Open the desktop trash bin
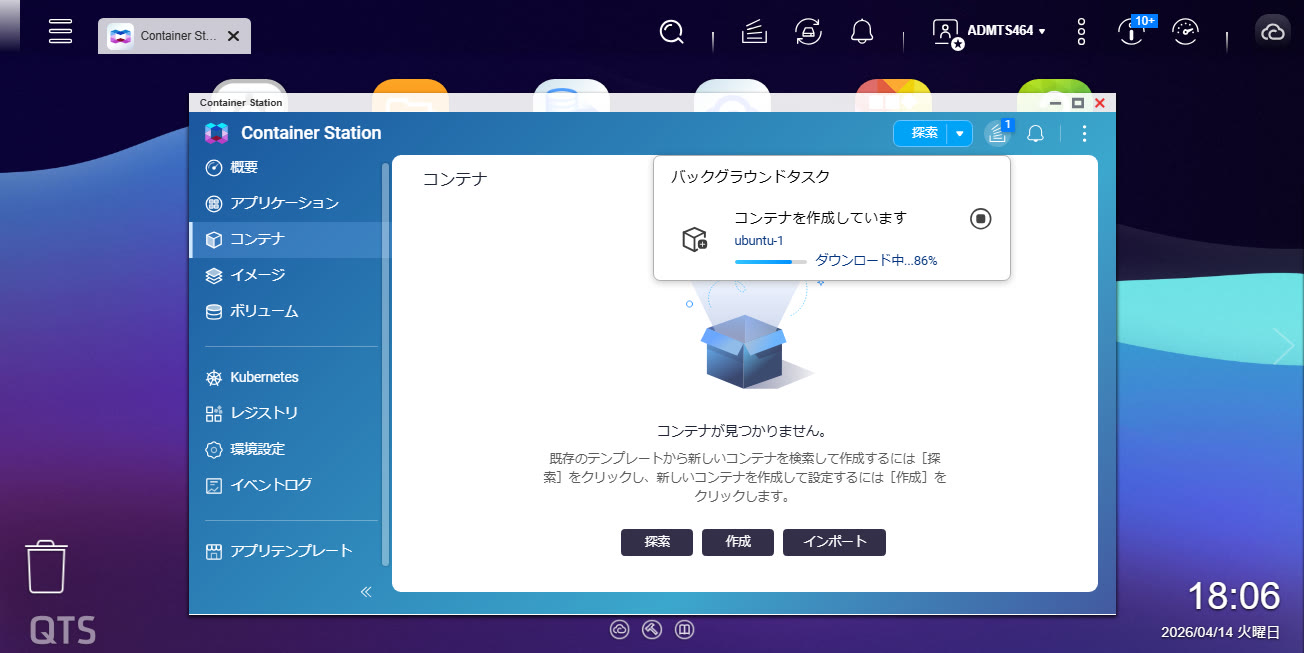Viewport: 1304px width, 653px height. point(46,567)
